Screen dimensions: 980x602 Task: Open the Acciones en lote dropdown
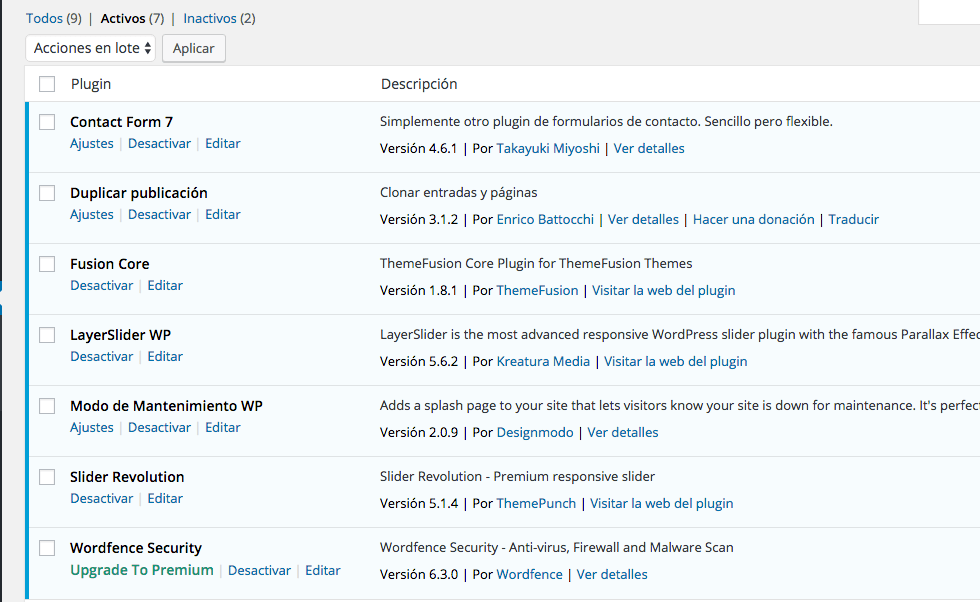[x=91, y=48]
